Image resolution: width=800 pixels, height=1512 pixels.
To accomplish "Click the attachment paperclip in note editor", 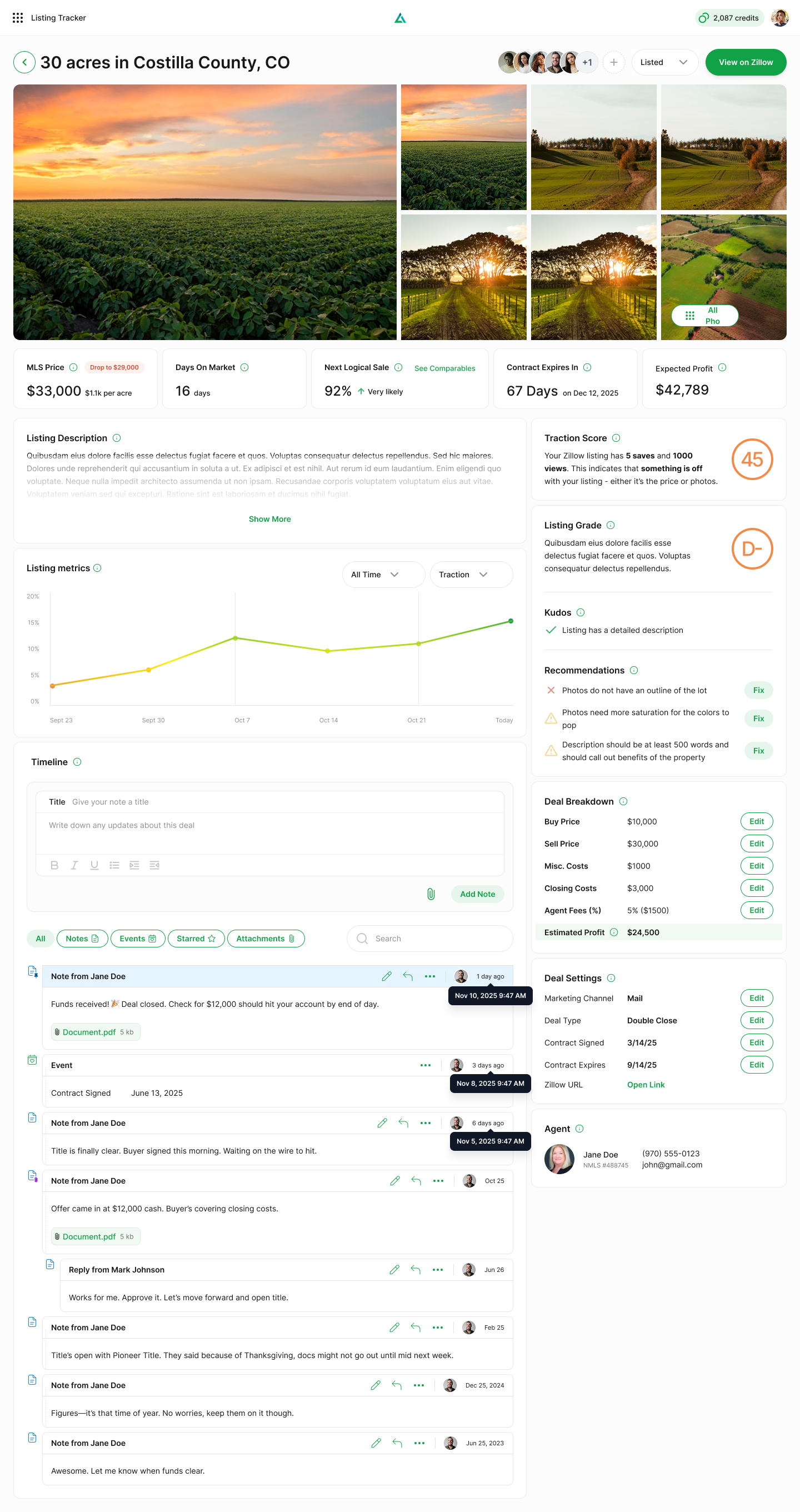I will pyautogui.click(x=431, y=894).
